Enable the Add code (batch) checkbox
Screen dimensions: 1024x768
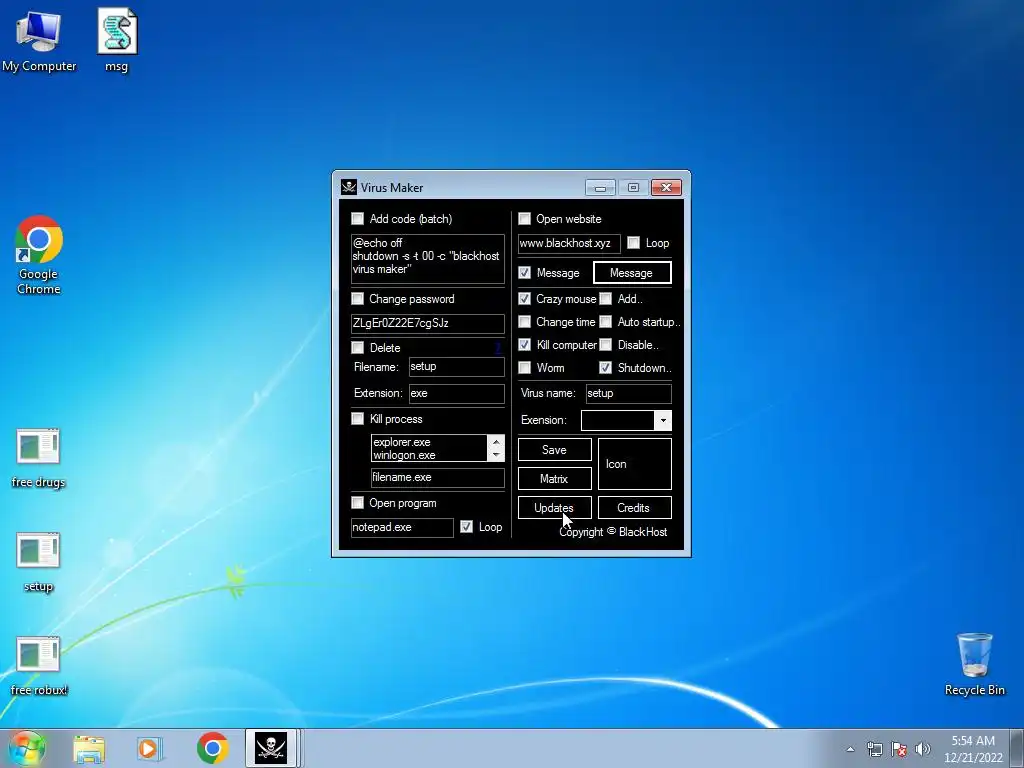tap(357, 219)
